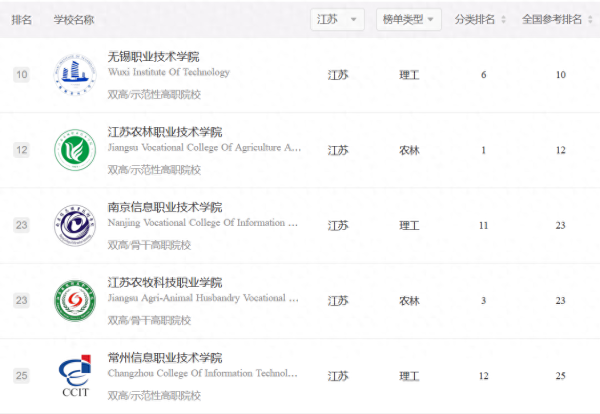
Task: Click 理工 type in 无锡职业技术学院 row
Action: click(409, 75)
